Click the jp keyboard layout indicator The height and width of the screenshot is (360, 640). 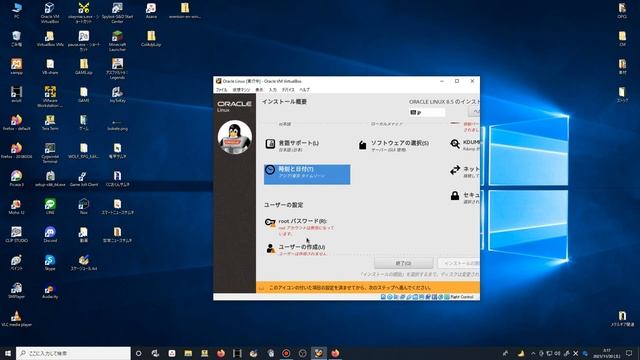[x=427, y=112]
